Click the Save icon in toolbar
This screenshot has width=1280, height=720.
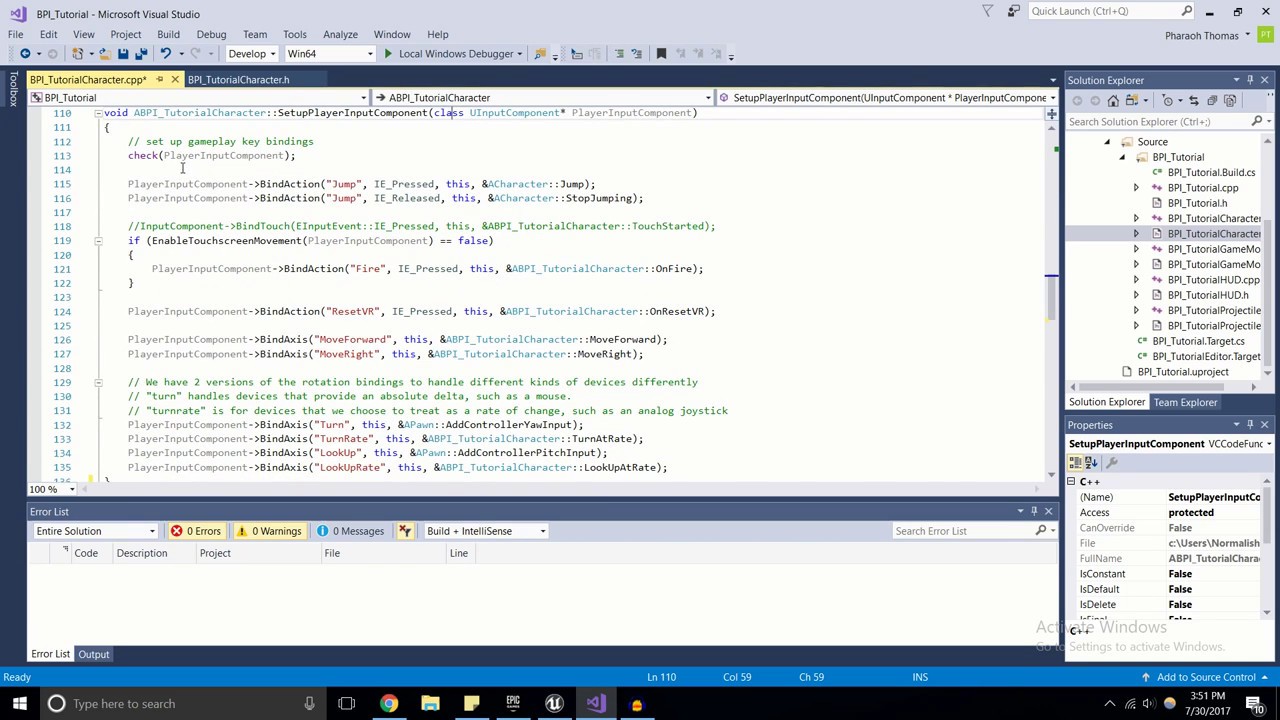click(x=124, y=54)
